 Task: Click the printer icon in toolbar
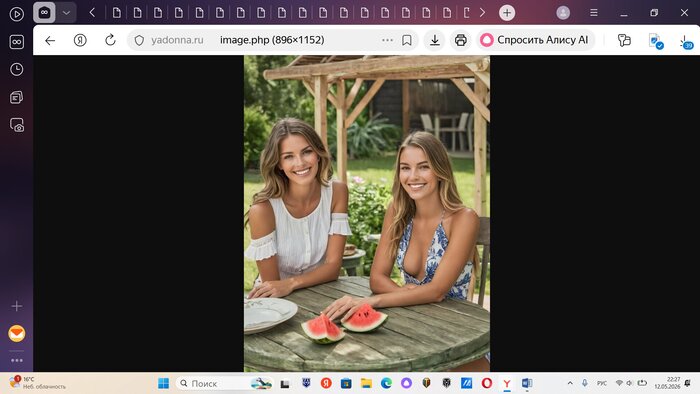tap(461, 40)
